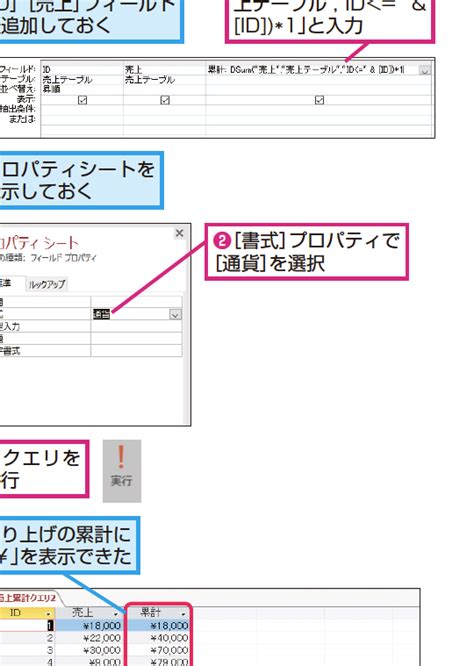Open the dropdown for the 累計 field expression
This screenshot has height=666, width=474.
[424, 70]
